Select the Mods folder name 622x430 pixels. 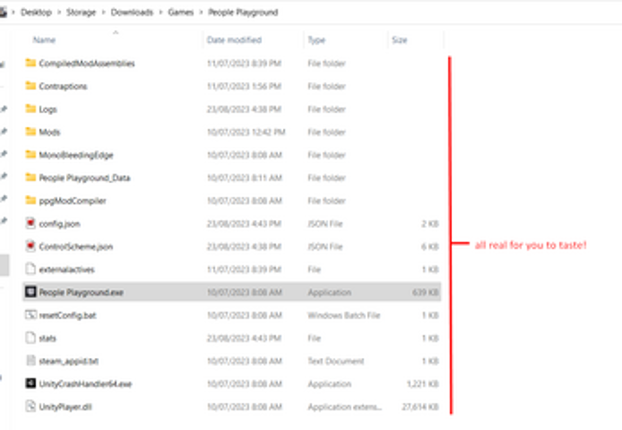[50, 132]
